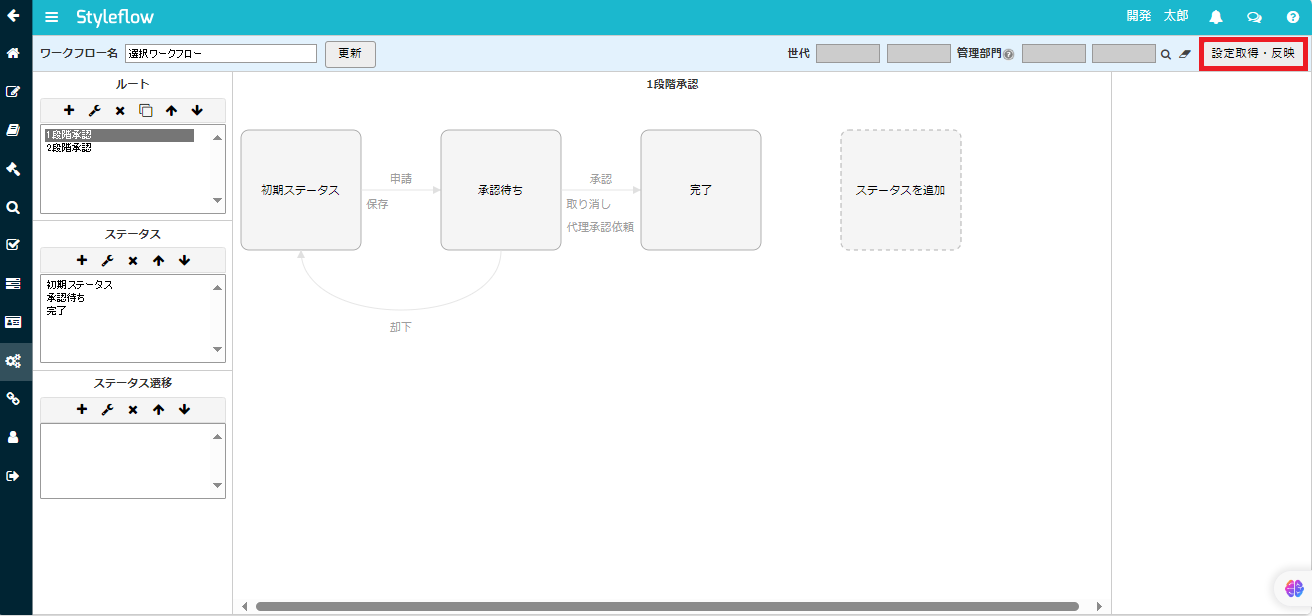Screen dimensions: 1312x616
Task: Click the 承認 transition label
Action: click(x=601, y=179)
